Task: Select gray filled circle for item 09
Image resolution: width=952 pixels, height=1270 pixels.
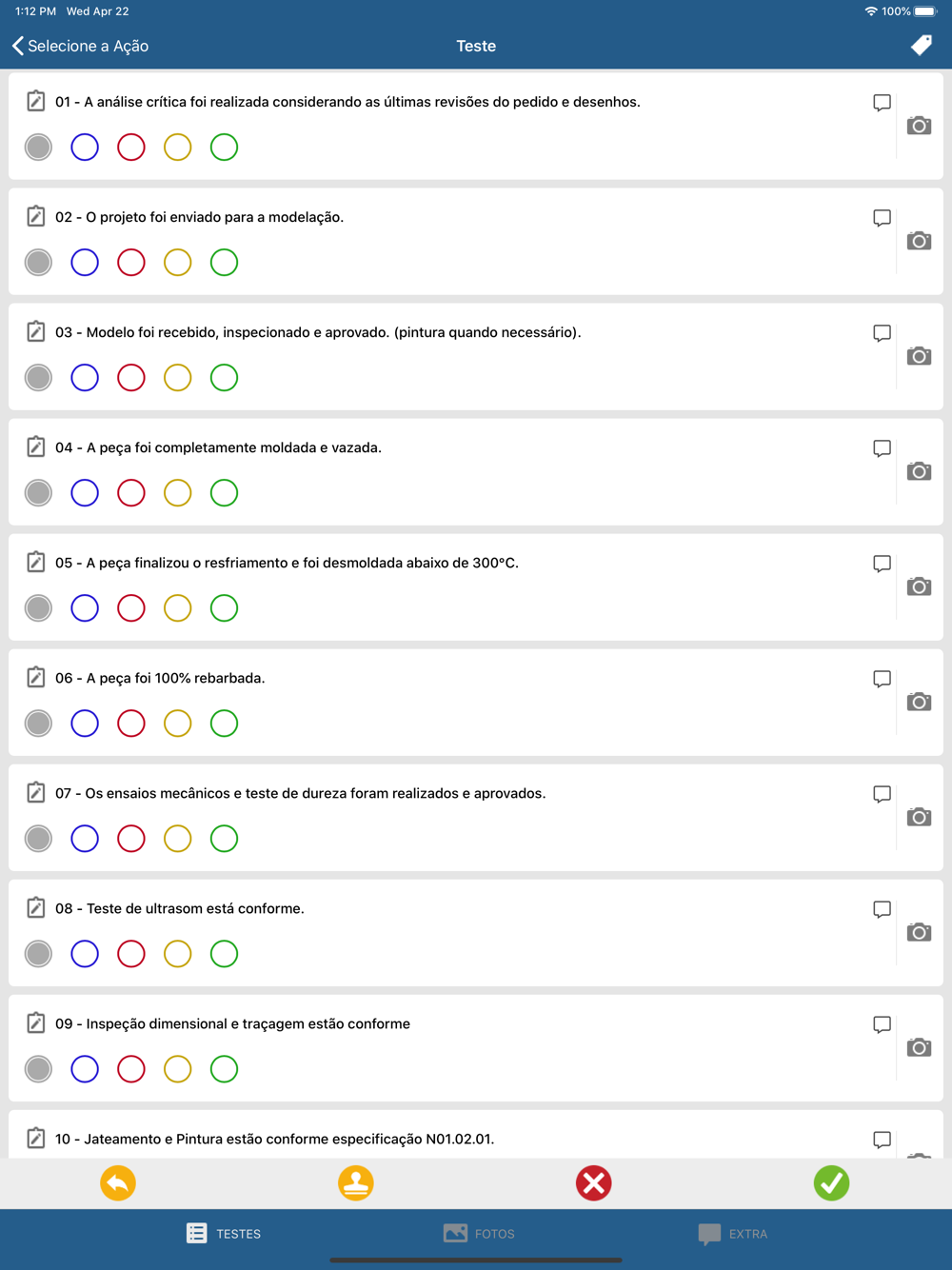Action: point(38,1069)
